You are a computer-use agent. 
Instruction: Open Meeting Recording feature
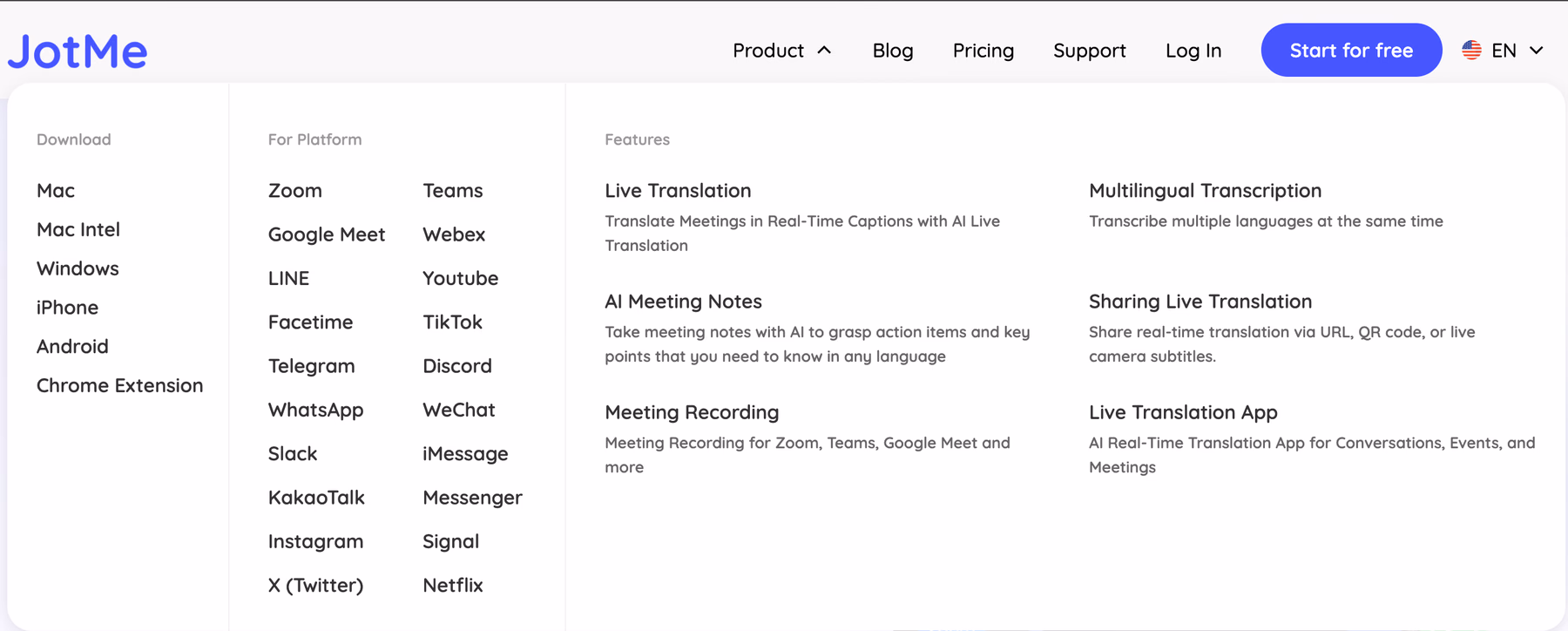pyautogui.click(x=692, y=412)
